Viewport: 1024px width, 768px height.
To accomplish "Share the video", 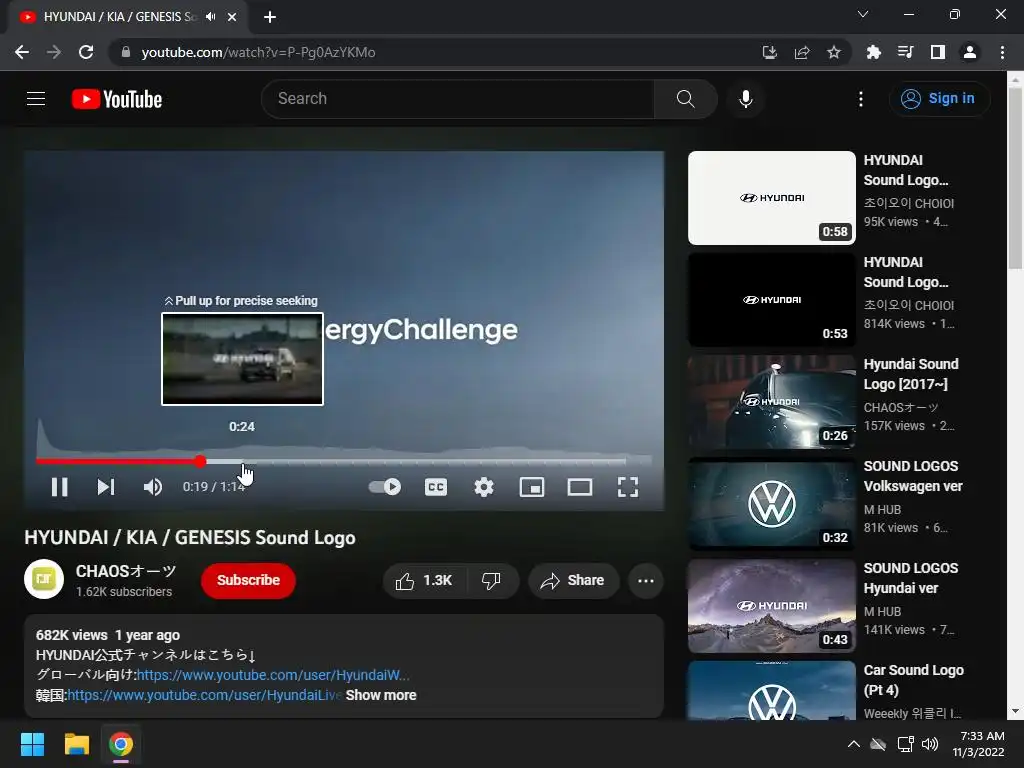I will point(573,581).
